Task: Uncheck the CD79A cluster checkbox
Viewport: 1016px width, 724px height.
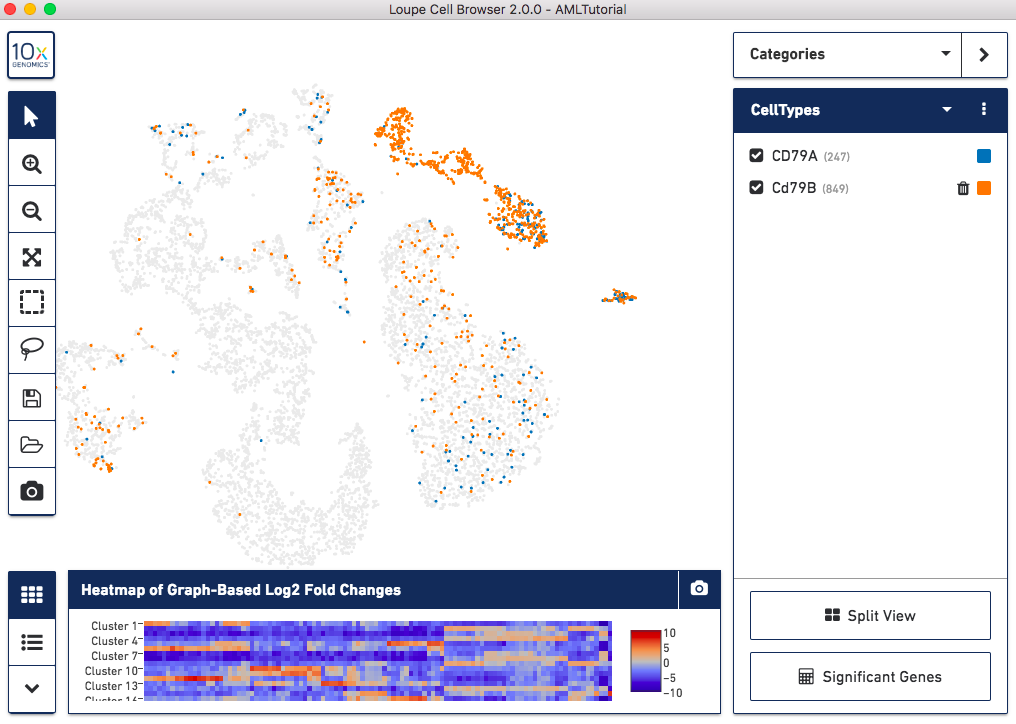Action: [x=756, y=156]
